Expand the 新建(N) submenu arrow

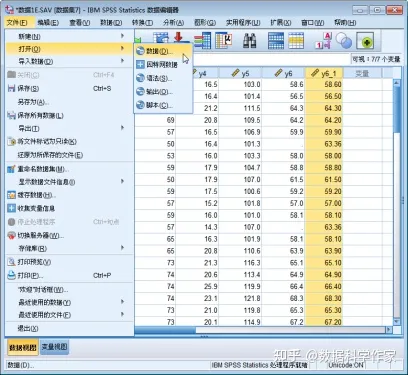tap(122, 36)
